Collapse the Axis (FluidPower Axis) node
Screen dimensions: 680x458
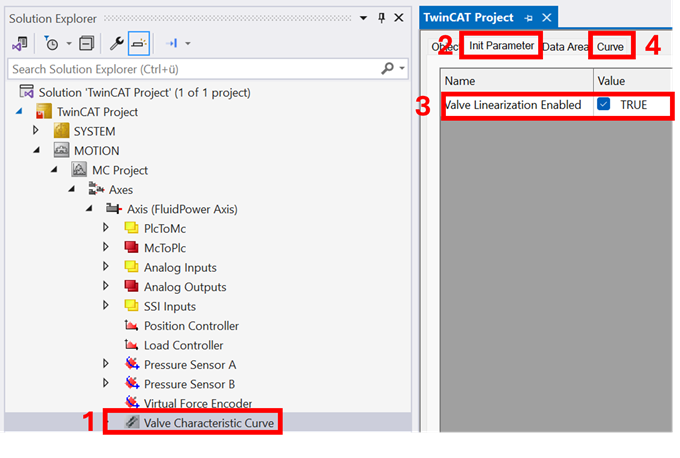click(x=90, y=209)
